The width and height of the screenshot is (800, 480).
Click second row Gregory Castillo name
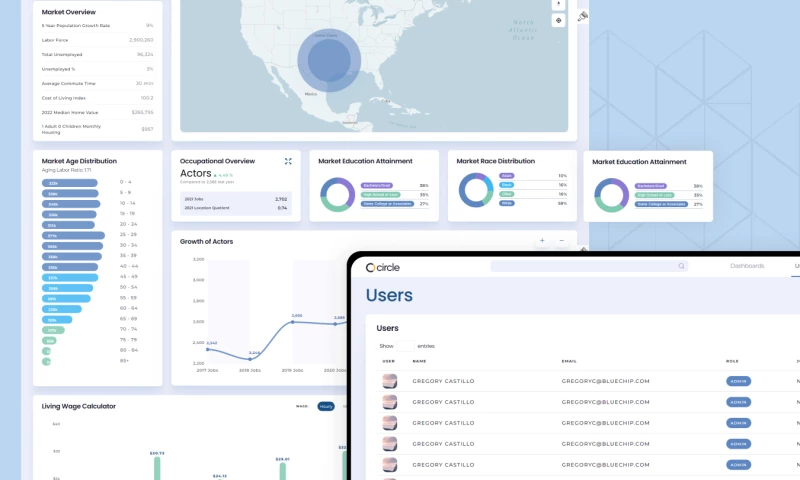click(443, 402)
